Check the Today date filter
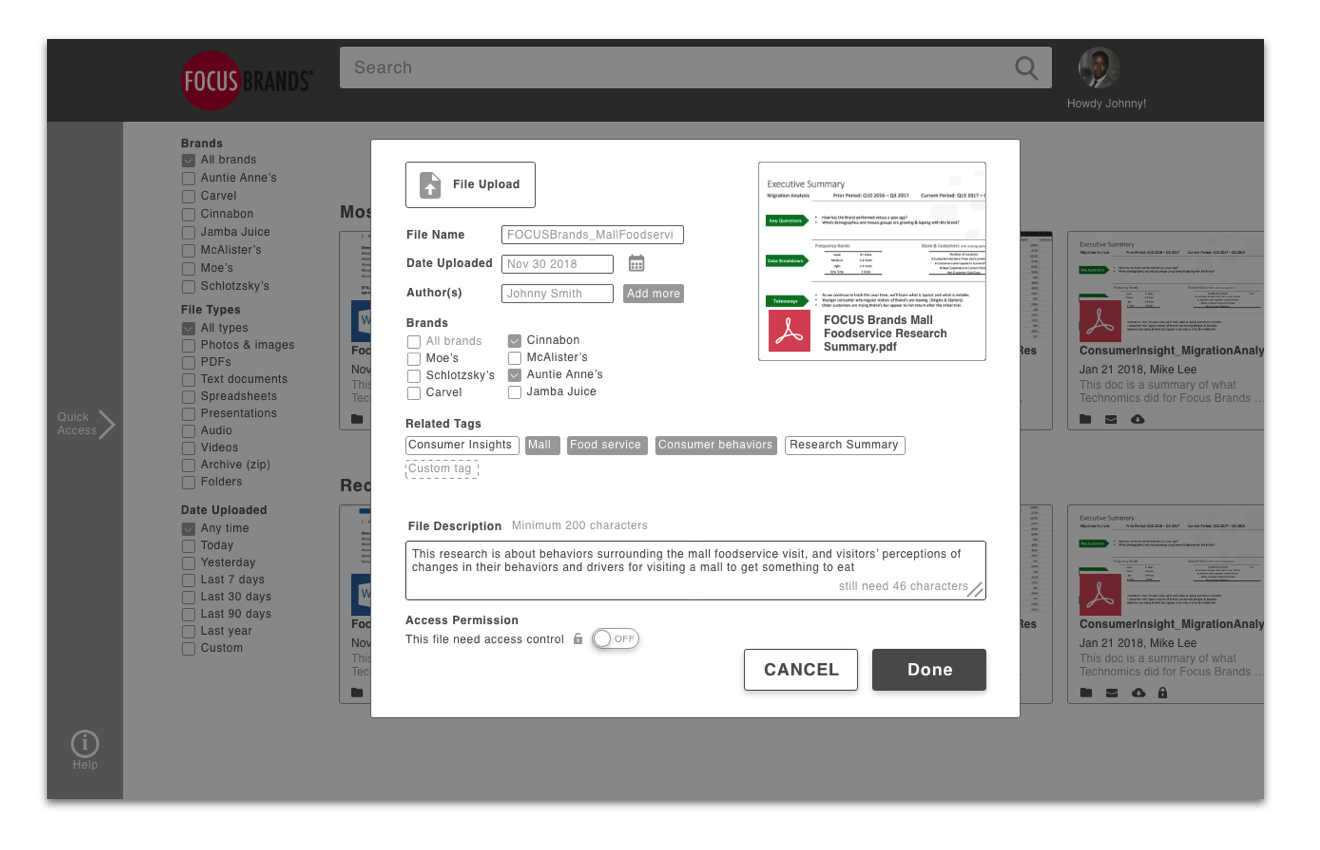This screenshot has width=1320, height=850. pyautogui.click(x=188, y=546)
